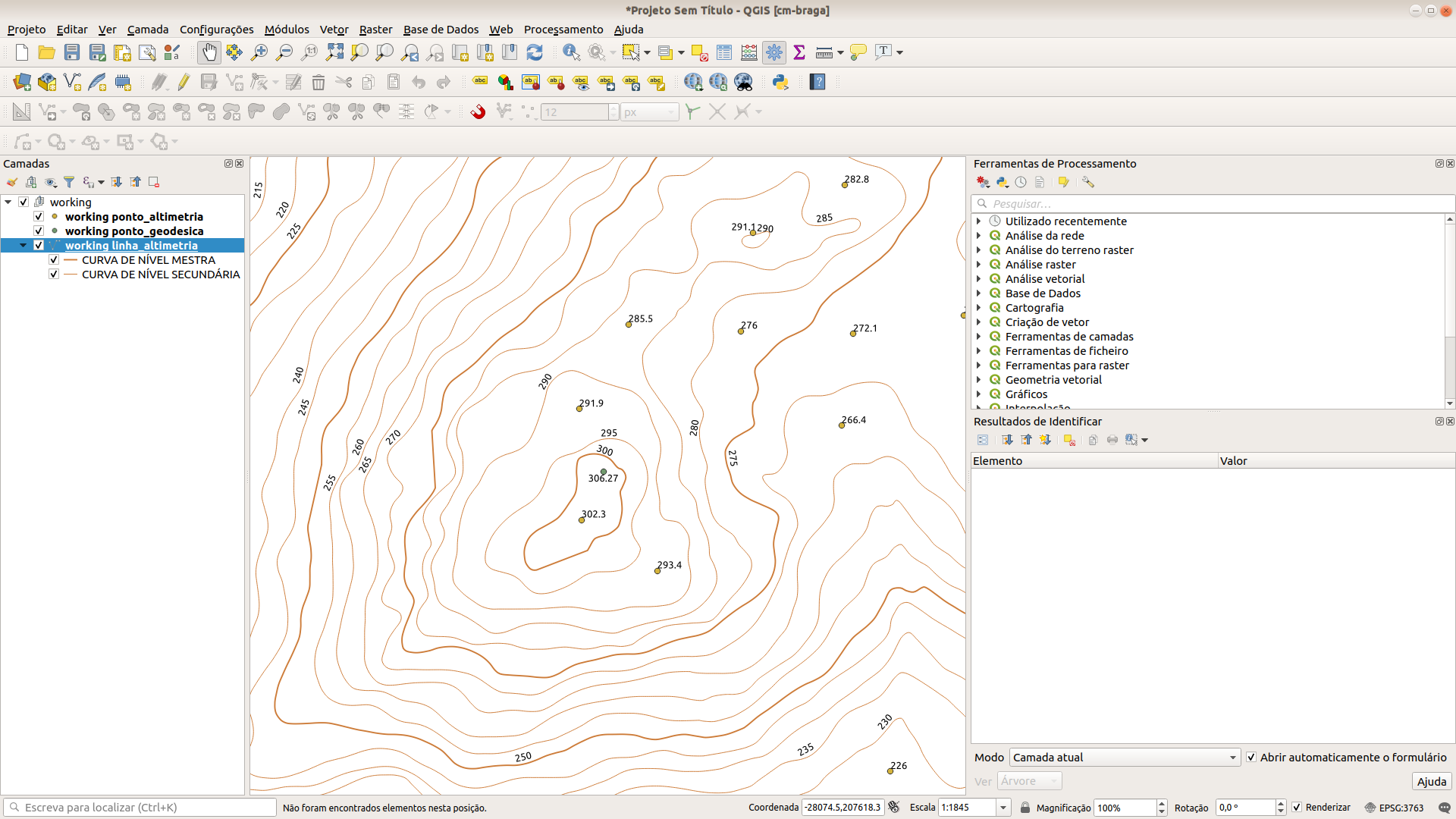Open the Python console icon
This screenshot has height=819, width=1456.
[x=780, y=82]
